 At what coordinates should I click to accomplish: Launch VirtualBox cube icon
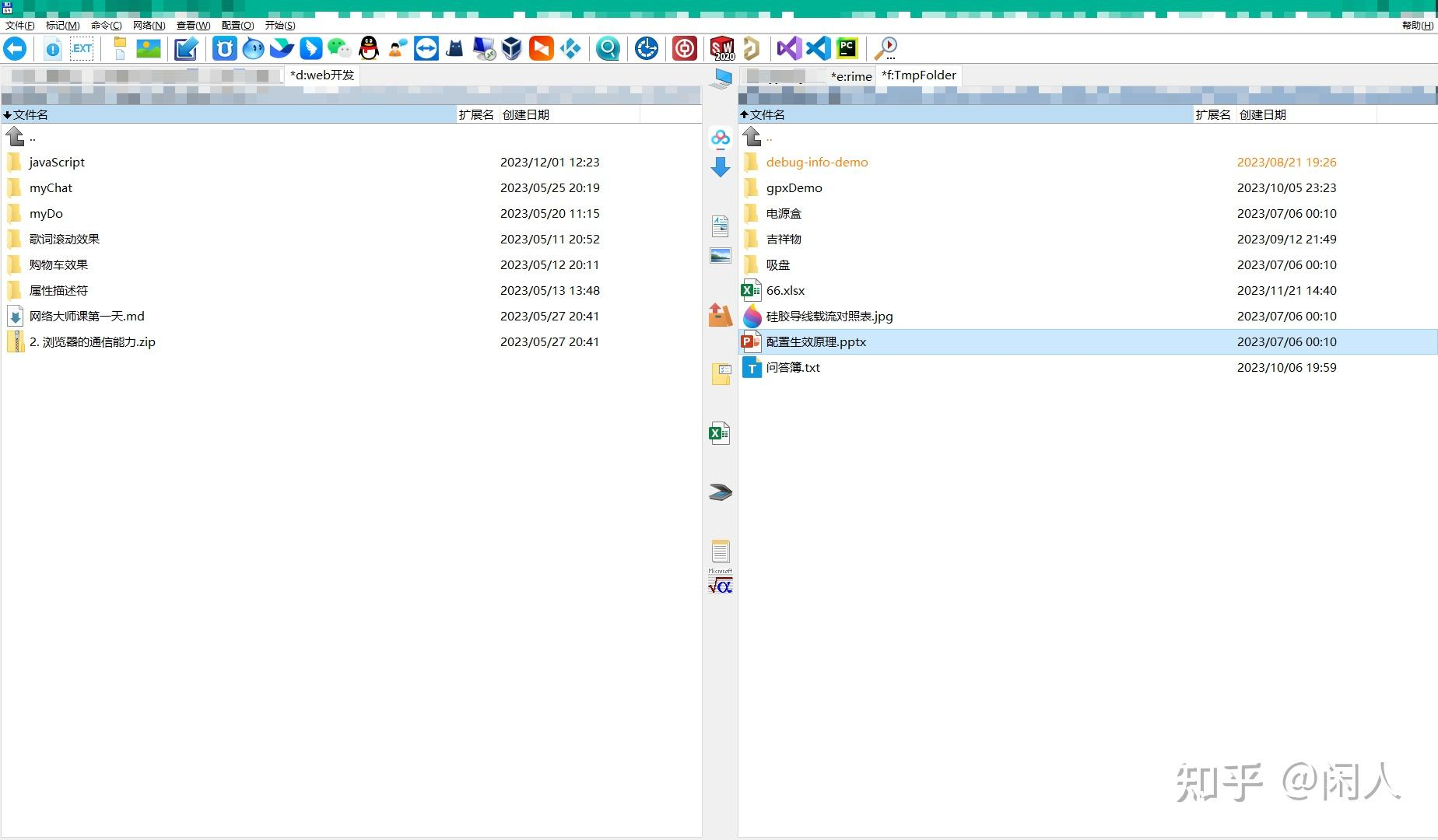click(512, 49)
